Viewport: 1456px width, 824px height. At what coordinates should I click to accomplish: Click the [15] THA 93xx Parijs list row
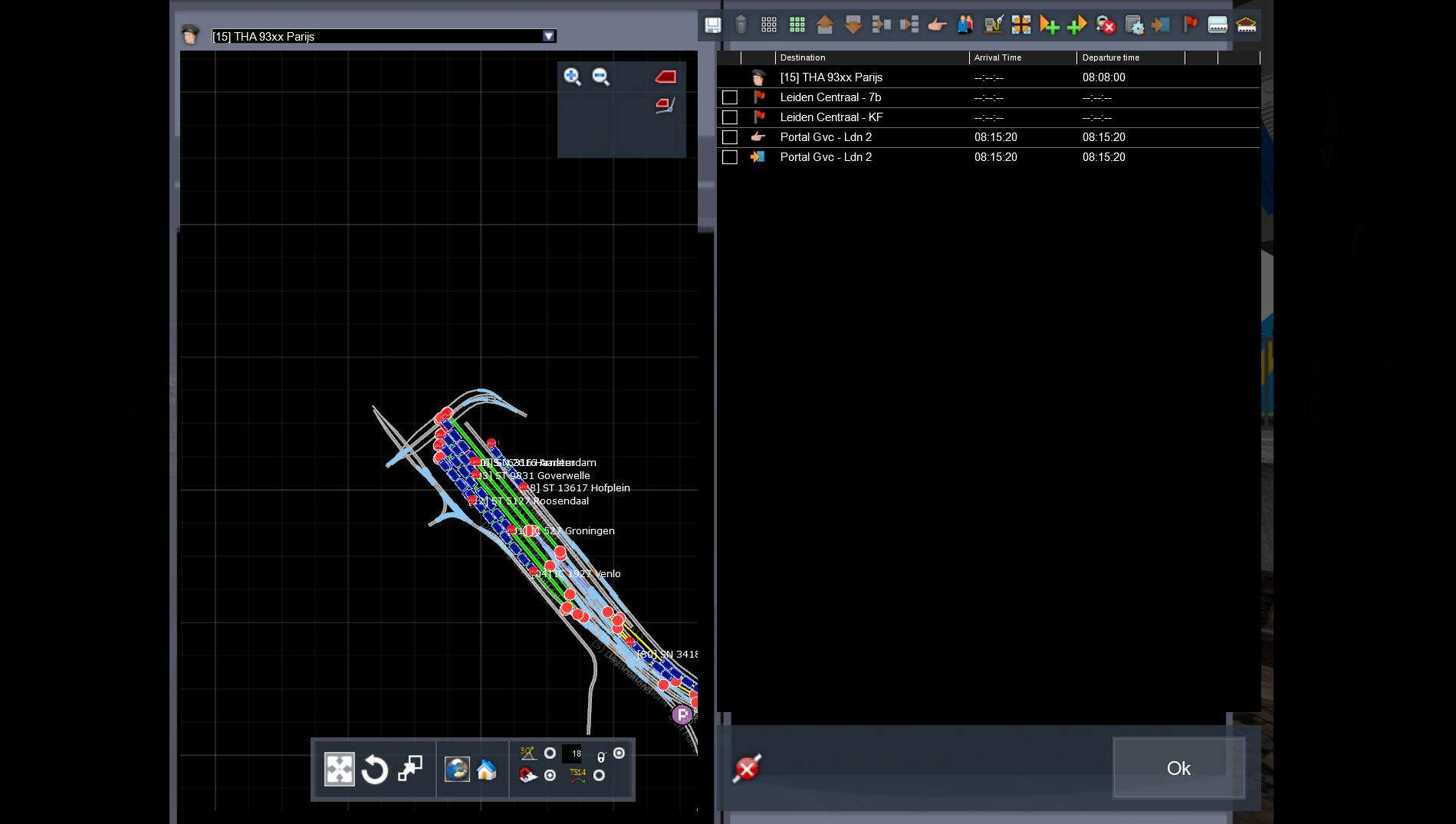[989, 77]
